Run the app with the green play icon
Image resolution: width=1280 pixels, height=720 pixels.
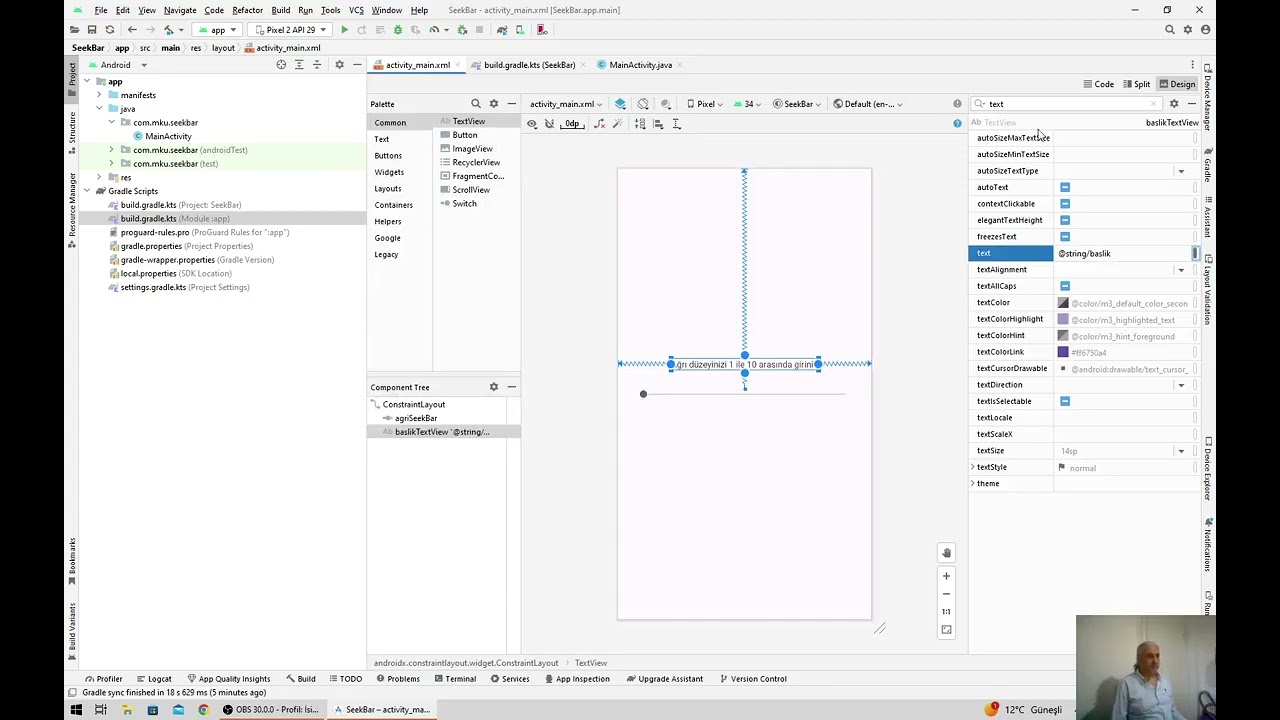click(344, 30)
